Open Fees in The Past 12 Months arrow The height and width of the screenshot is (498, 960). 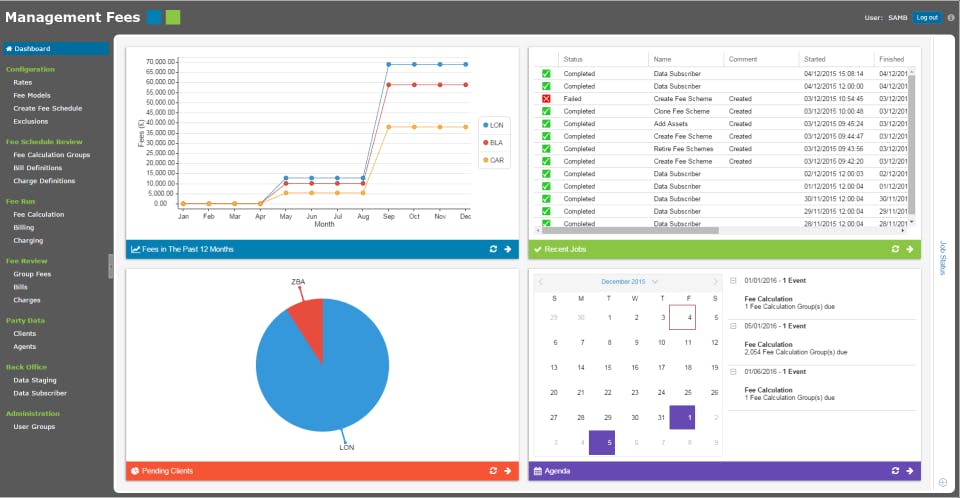click(x=508, y=249)
